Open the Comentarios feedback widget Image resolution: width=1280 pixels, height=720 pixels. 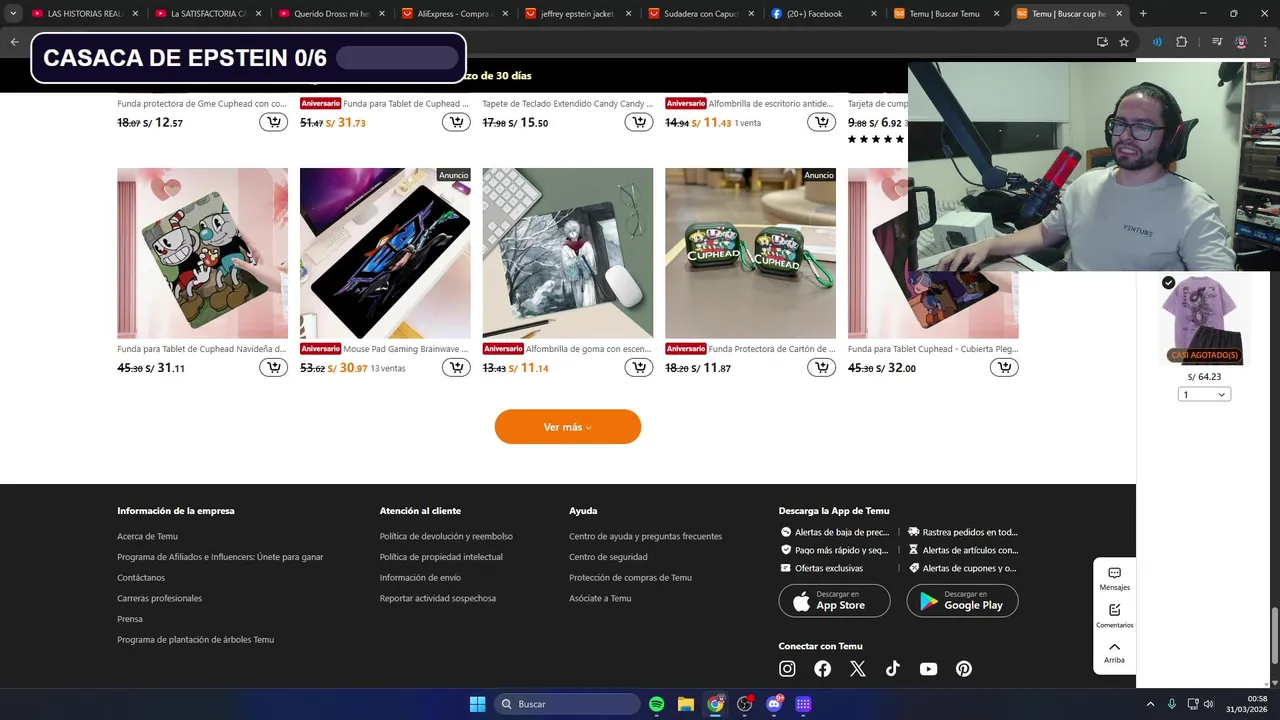1114,616
